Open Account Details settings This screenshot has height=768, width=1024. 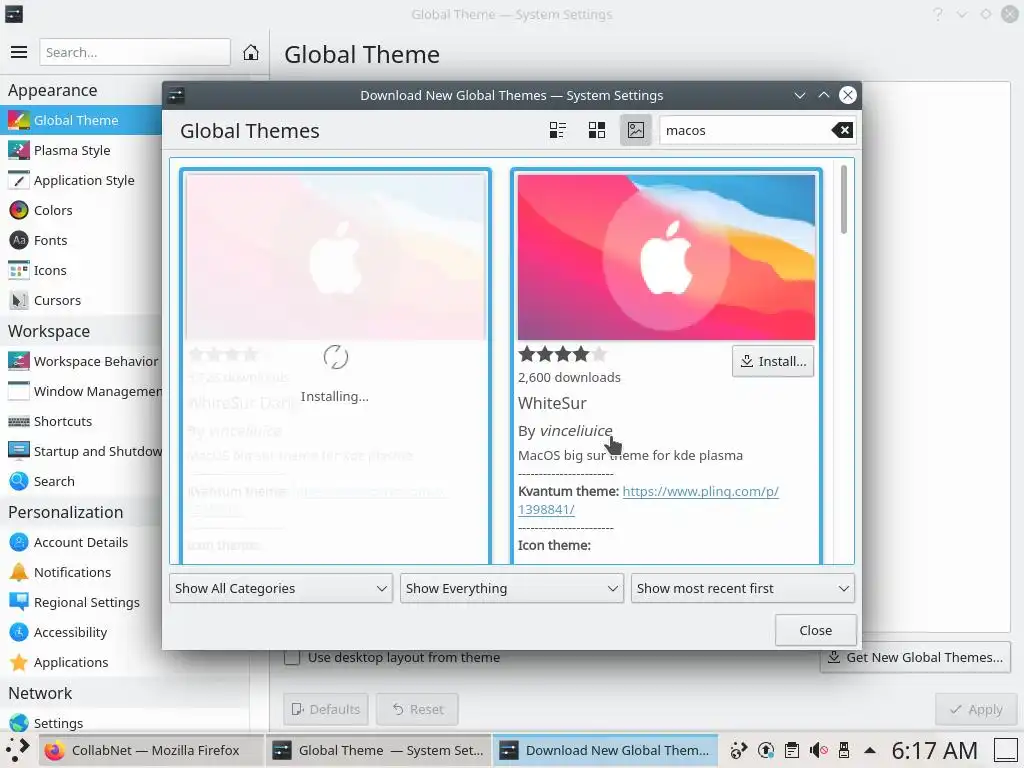pyautogui.click(x=81, y=542)
